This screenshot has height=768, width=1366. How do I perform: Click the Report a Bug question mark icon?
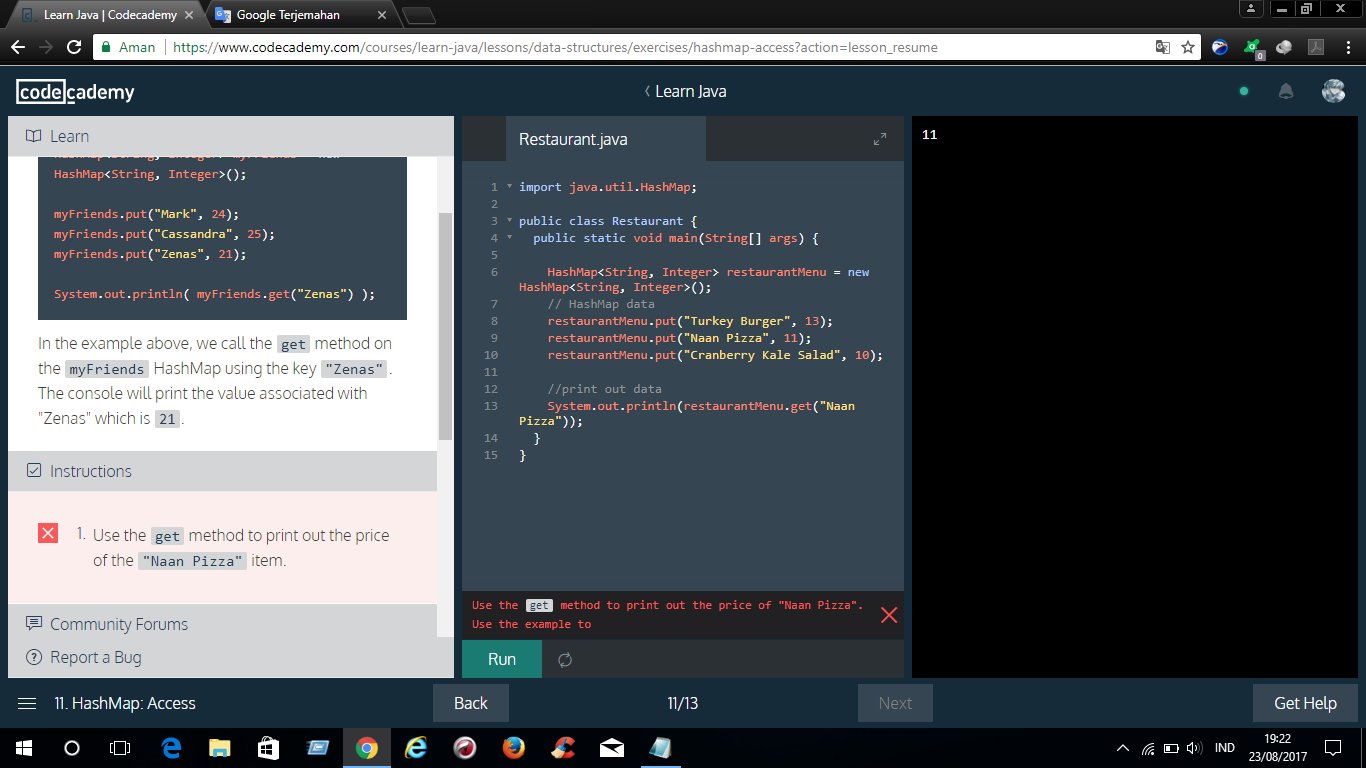point(35,657)
